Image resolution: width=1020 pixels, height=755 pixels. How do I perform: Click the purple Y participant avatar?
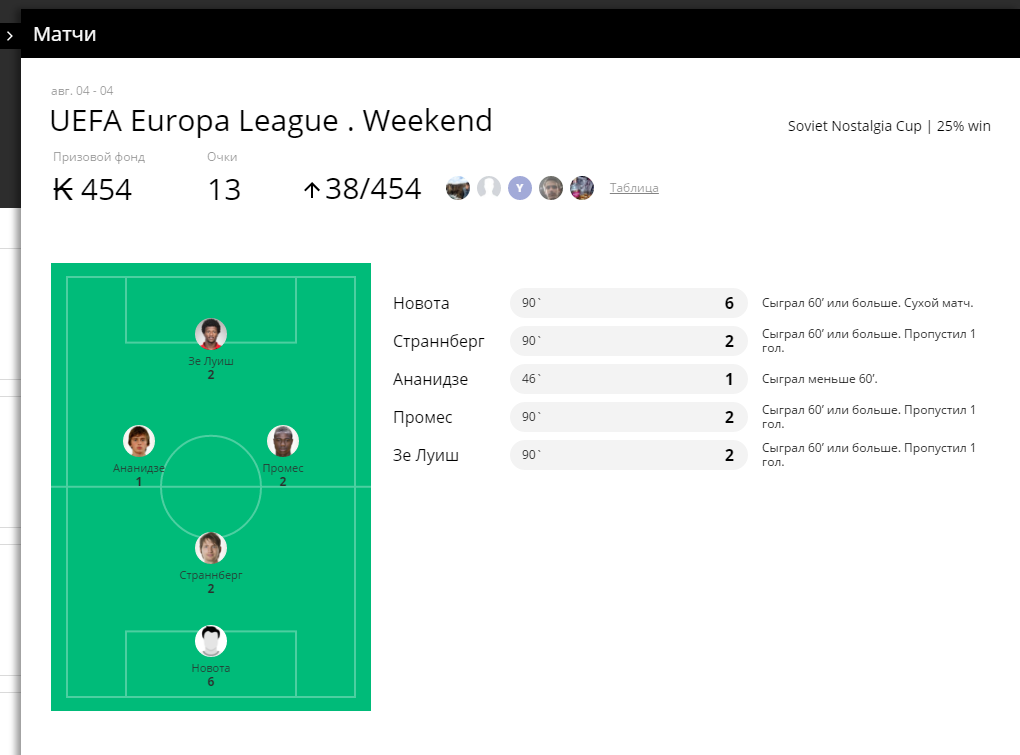pos(520,188)
